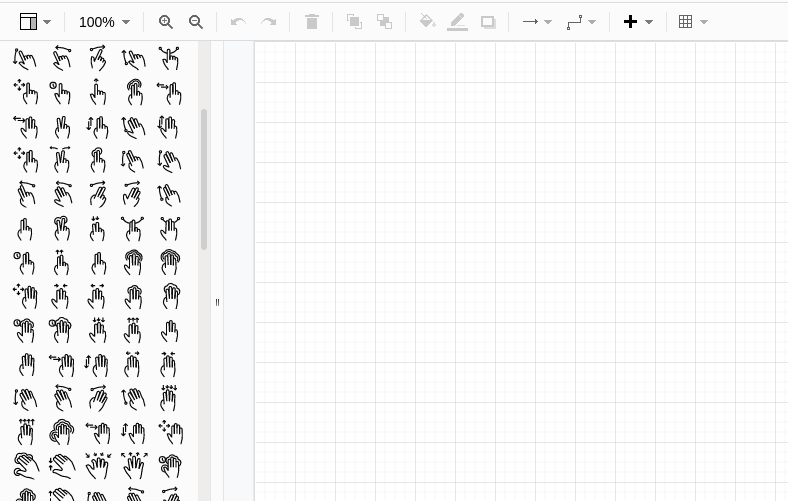Click the To Front icon
Screen dimensions: 788x501
tap(354, 22)
